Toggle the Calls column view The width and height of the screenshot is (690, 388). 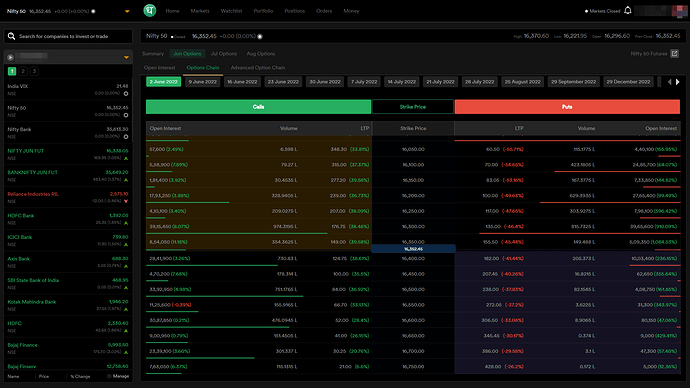[x=258, y=106]
